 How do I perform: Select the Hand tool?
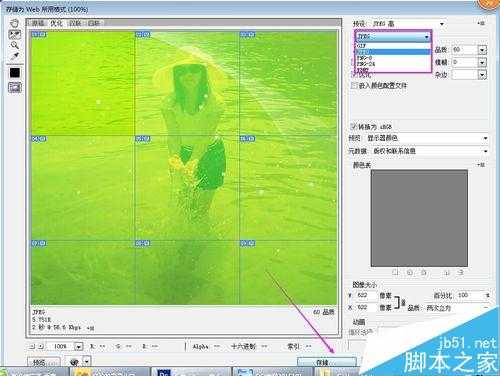click(x=14, y=23)
